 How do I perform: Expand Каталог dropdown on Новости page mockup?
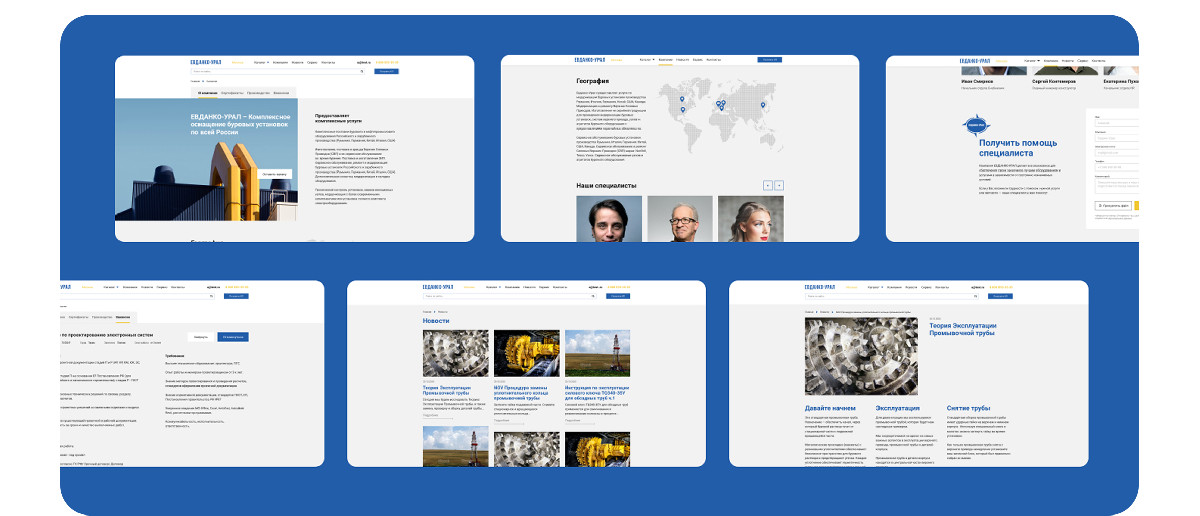coord(493,287)
